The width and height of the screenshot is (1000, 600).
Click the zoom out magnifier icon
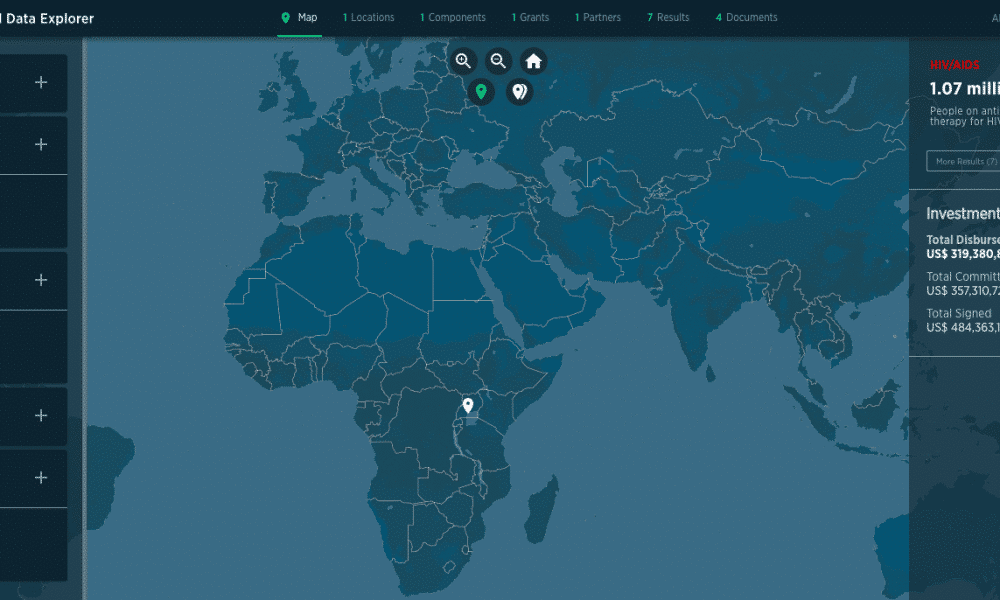point(498,61)
